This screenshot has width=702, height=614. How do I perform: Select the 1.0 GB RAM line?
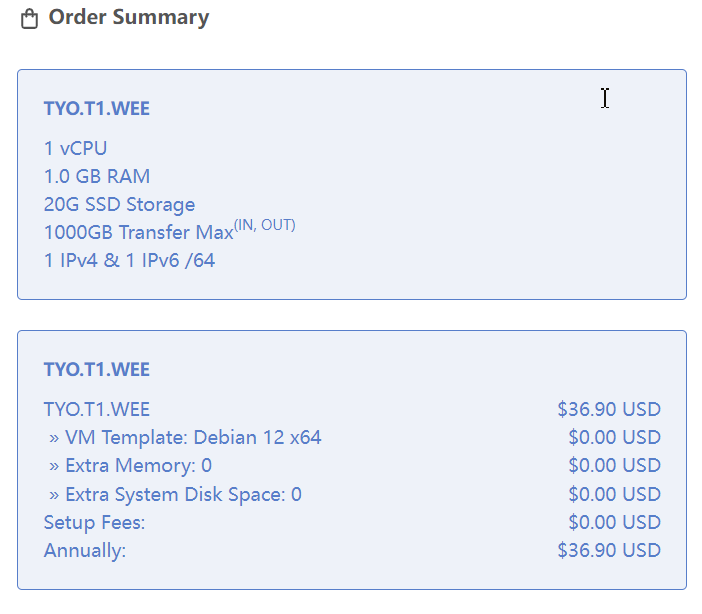pyautogui.click(x=97, y=176)
